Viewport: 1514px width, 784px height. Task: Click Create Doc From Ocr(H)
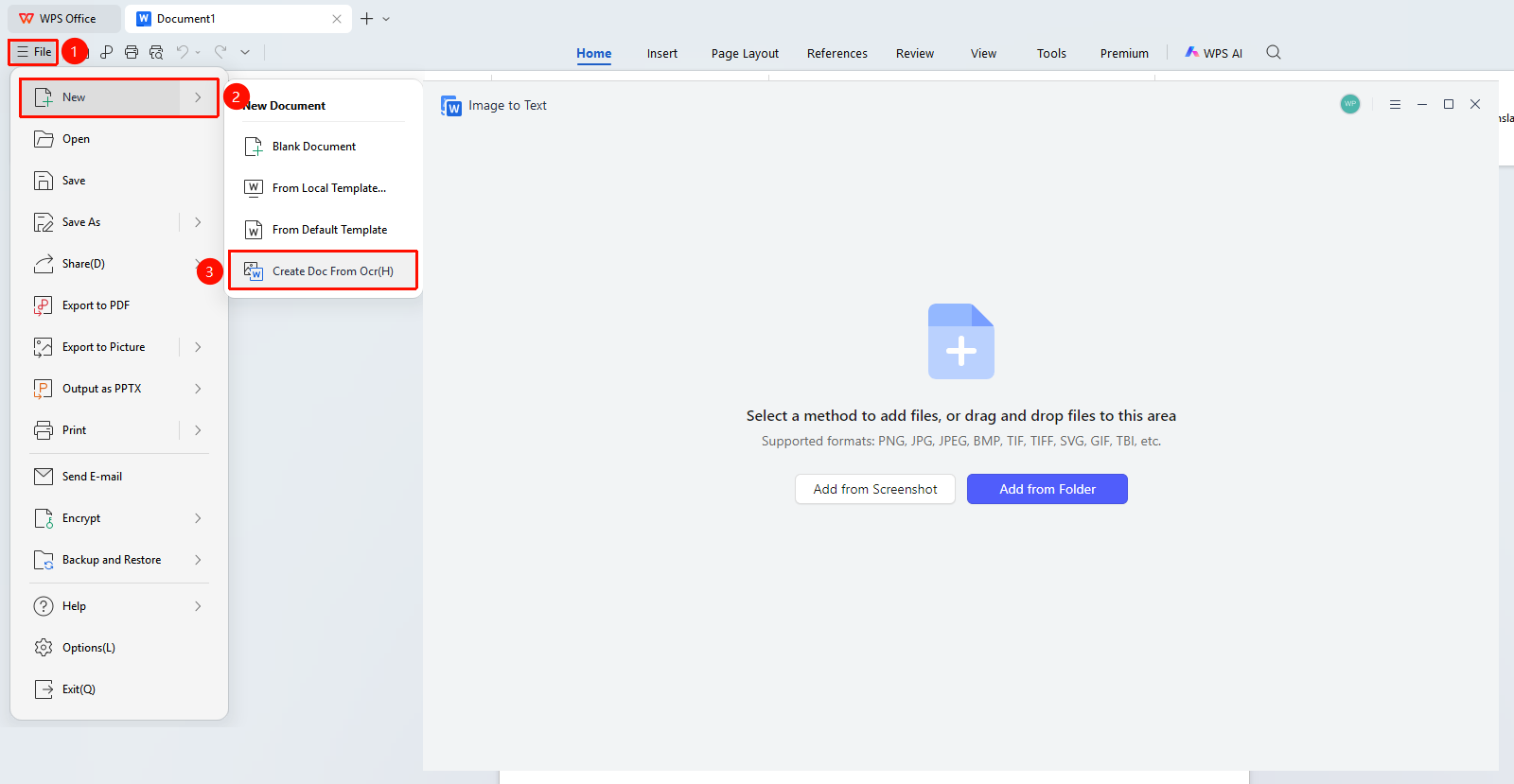(x=324, y=271)
